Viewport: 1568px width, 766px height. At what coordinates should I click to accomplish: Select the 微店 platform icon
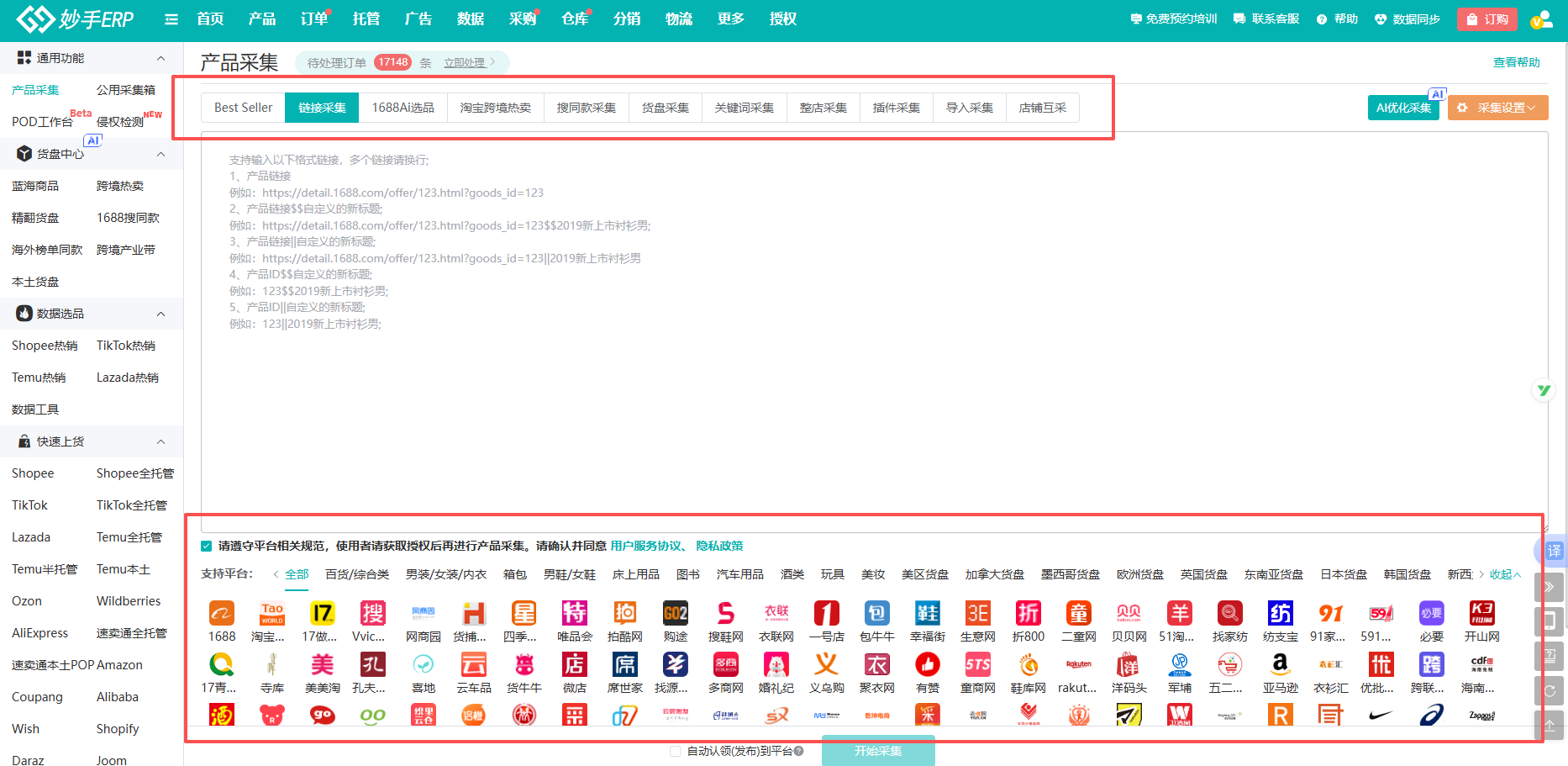pos(575,664)
